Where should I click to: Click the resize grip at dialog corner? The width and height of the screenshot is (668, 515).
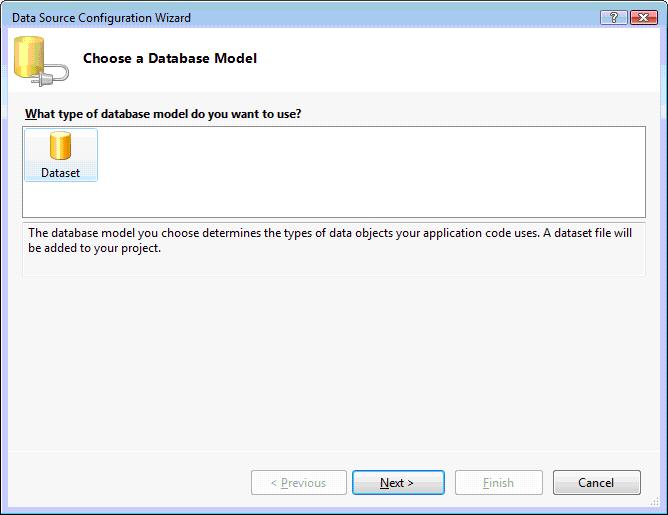coord(659,506)
